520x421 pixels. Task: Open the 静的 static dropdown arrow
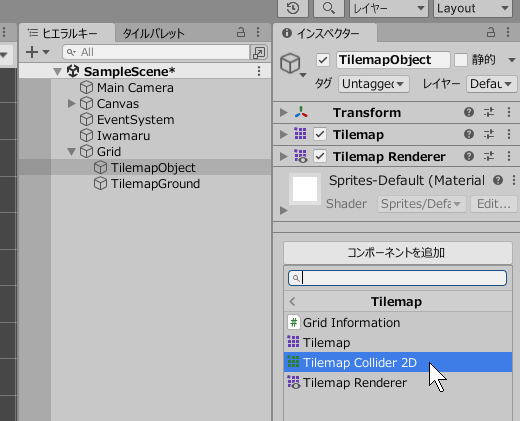[x=512, y=60]
